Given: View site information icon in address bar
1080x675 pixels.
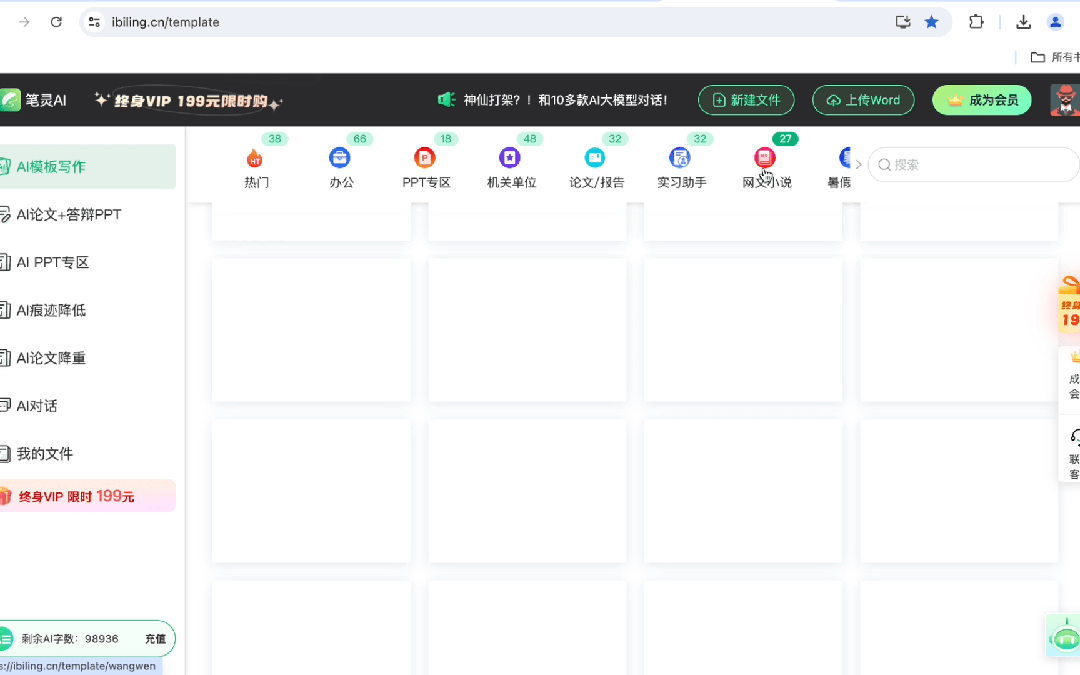Looking at the screenshot, I should [94, 22].
